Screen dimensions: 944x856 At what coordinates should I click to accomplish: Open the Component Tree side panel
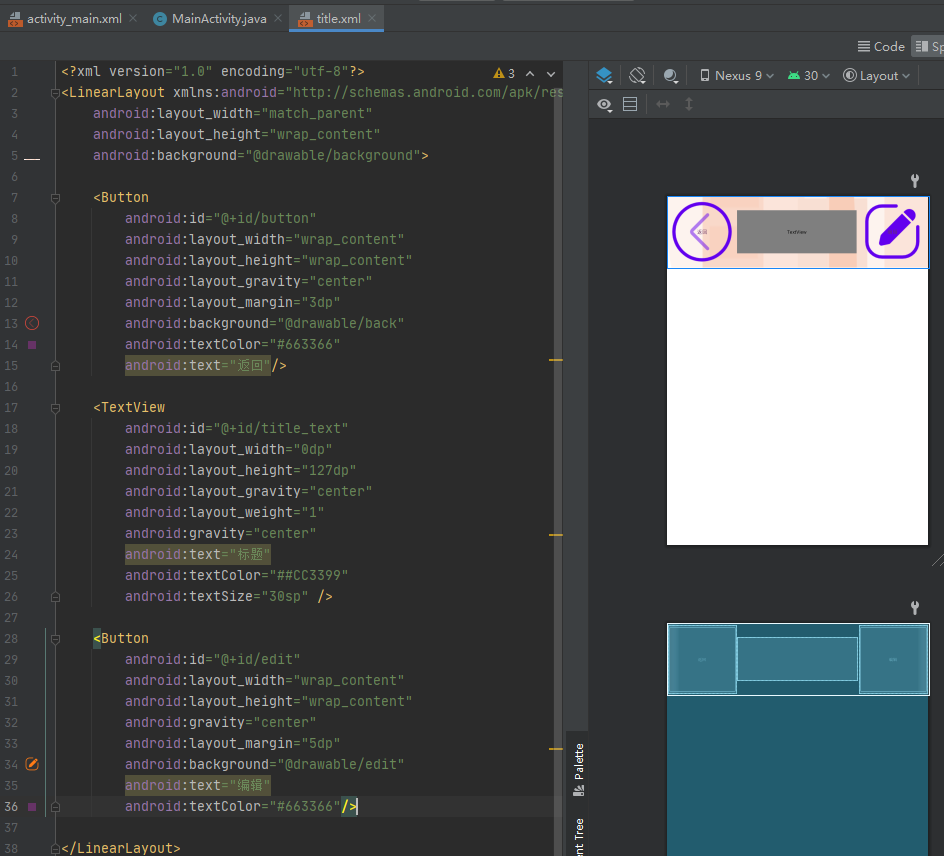[x=579, y=837]
